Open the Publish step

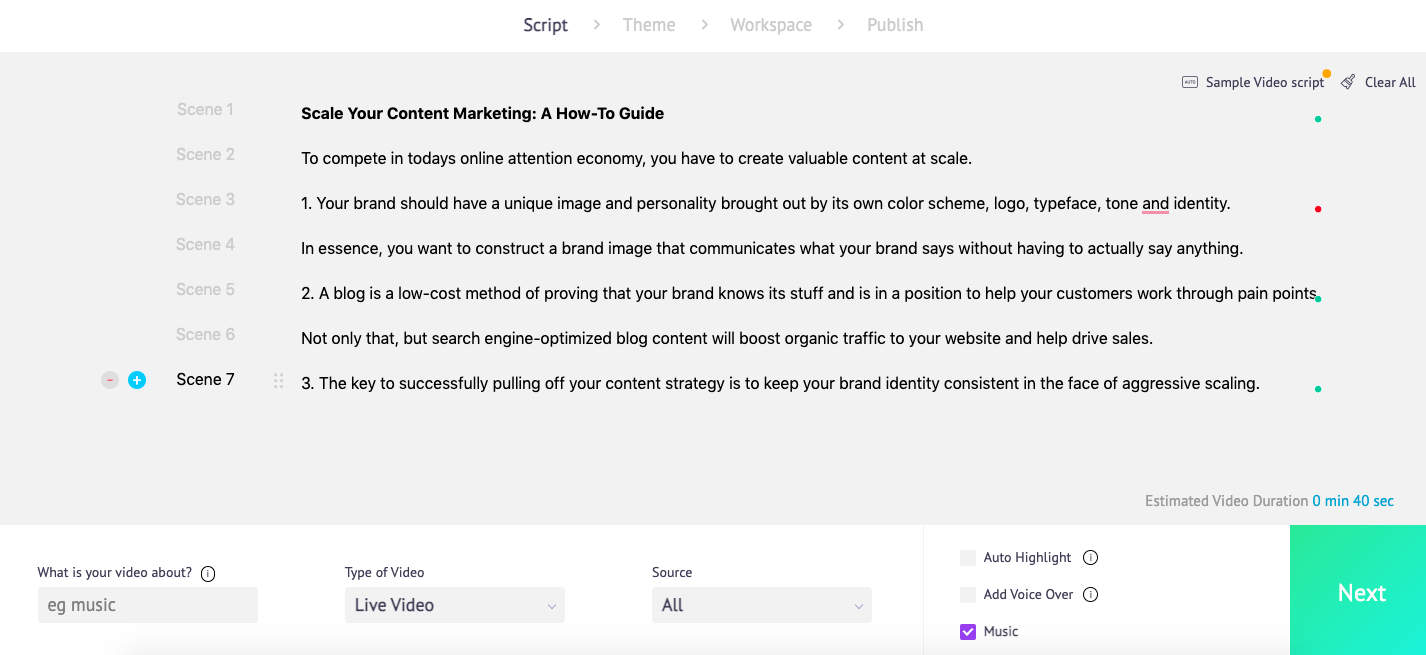(894, 24)
